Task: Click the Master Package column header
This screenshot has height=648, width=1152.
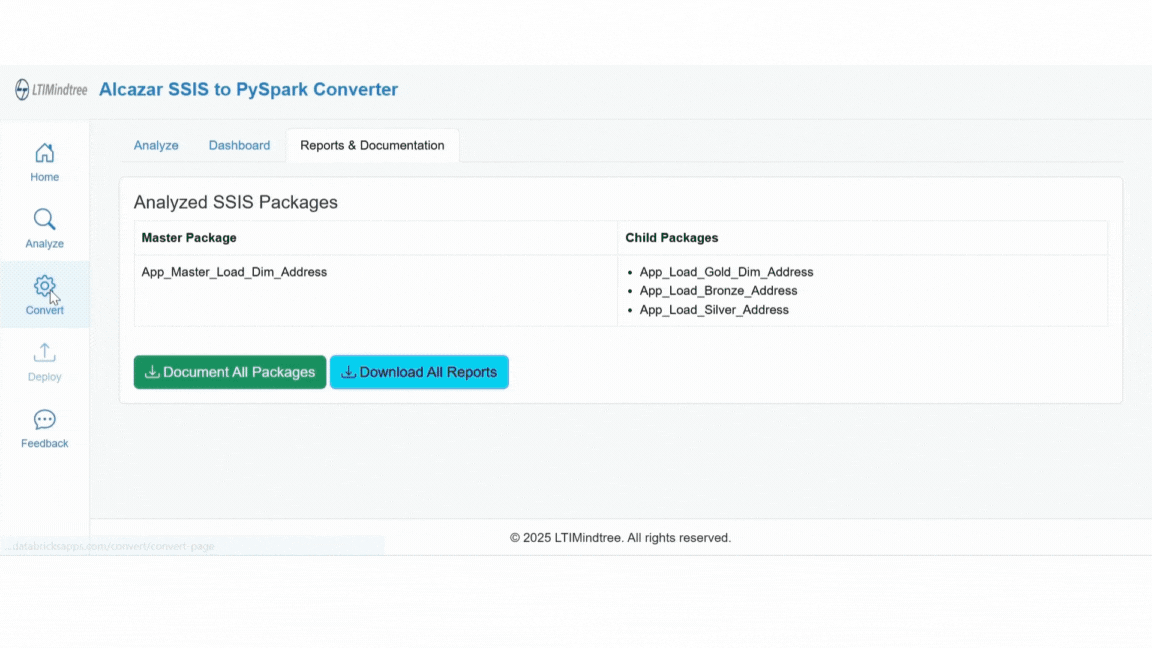Action: [189, 238]
